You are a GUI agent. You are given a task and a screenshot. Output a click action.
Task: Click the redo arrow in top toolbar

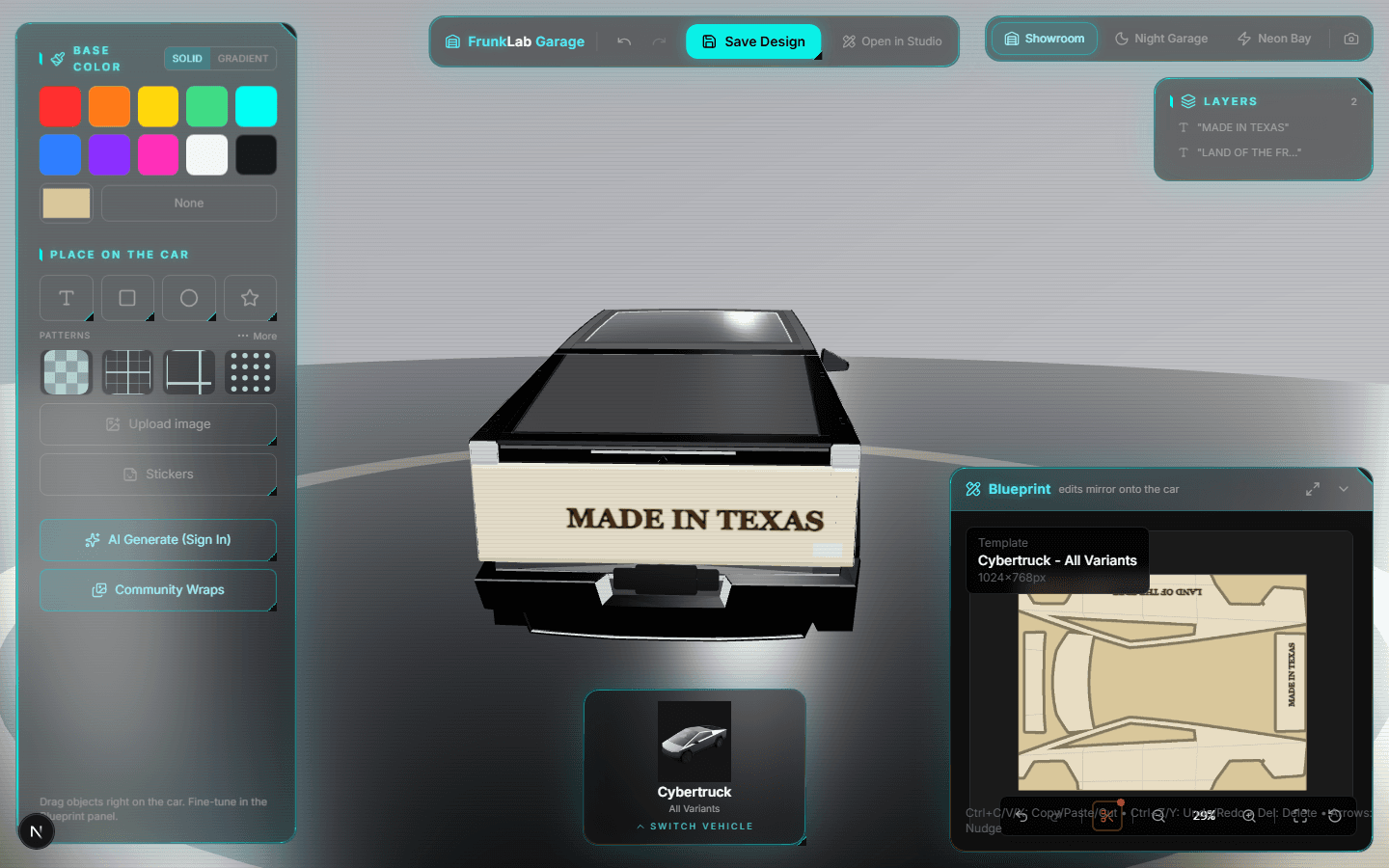659,41
